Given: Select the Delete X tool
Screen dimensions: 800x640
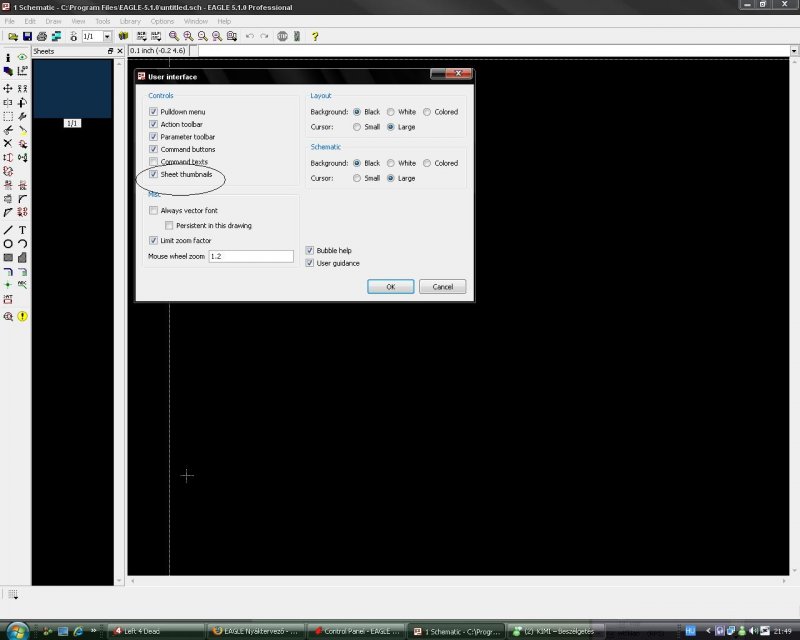Looking at the screenshot, I should [8, 144].
